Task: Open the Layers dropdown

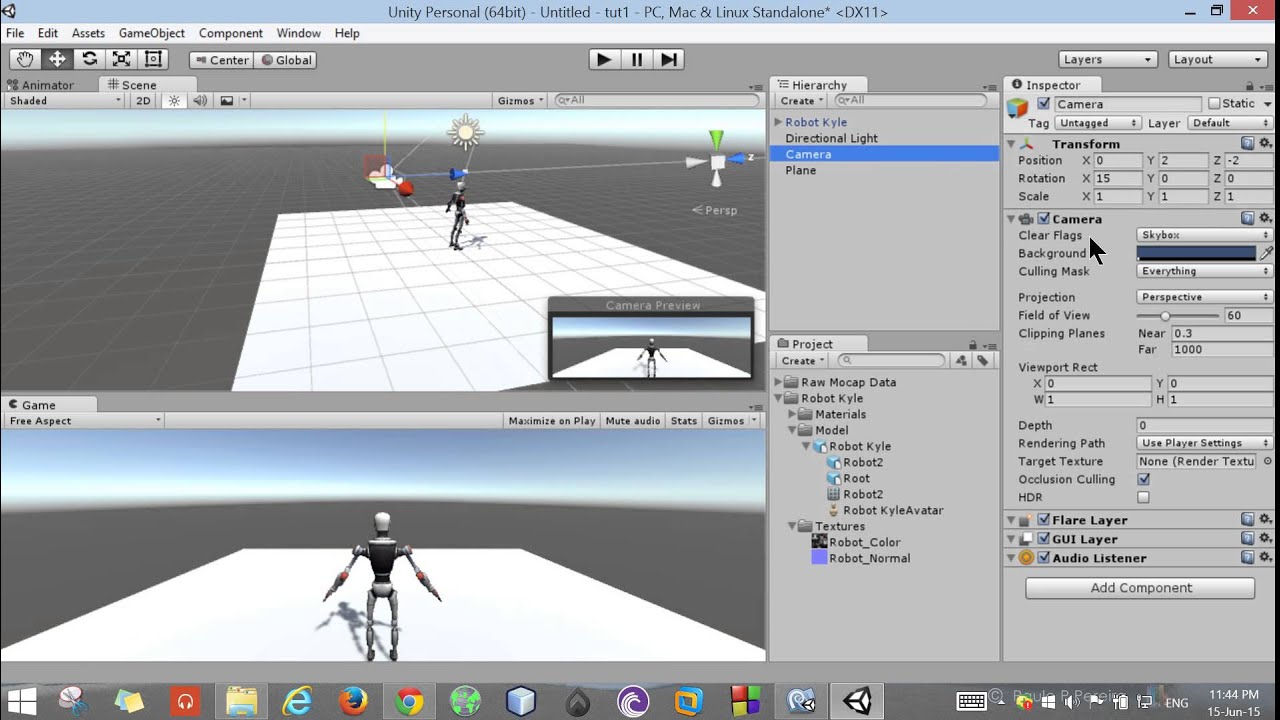Action: click(1107, 59)
